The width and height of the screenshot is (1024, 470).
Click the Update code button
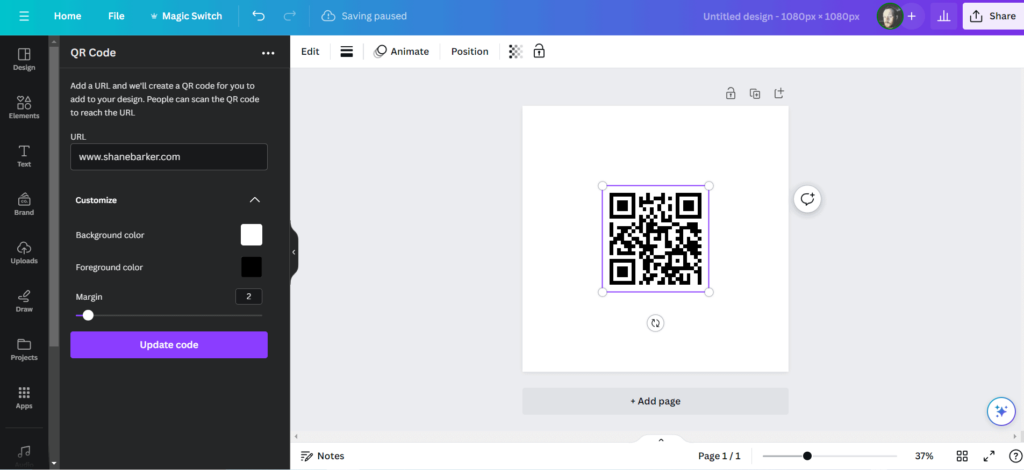(x=169, y=345)
